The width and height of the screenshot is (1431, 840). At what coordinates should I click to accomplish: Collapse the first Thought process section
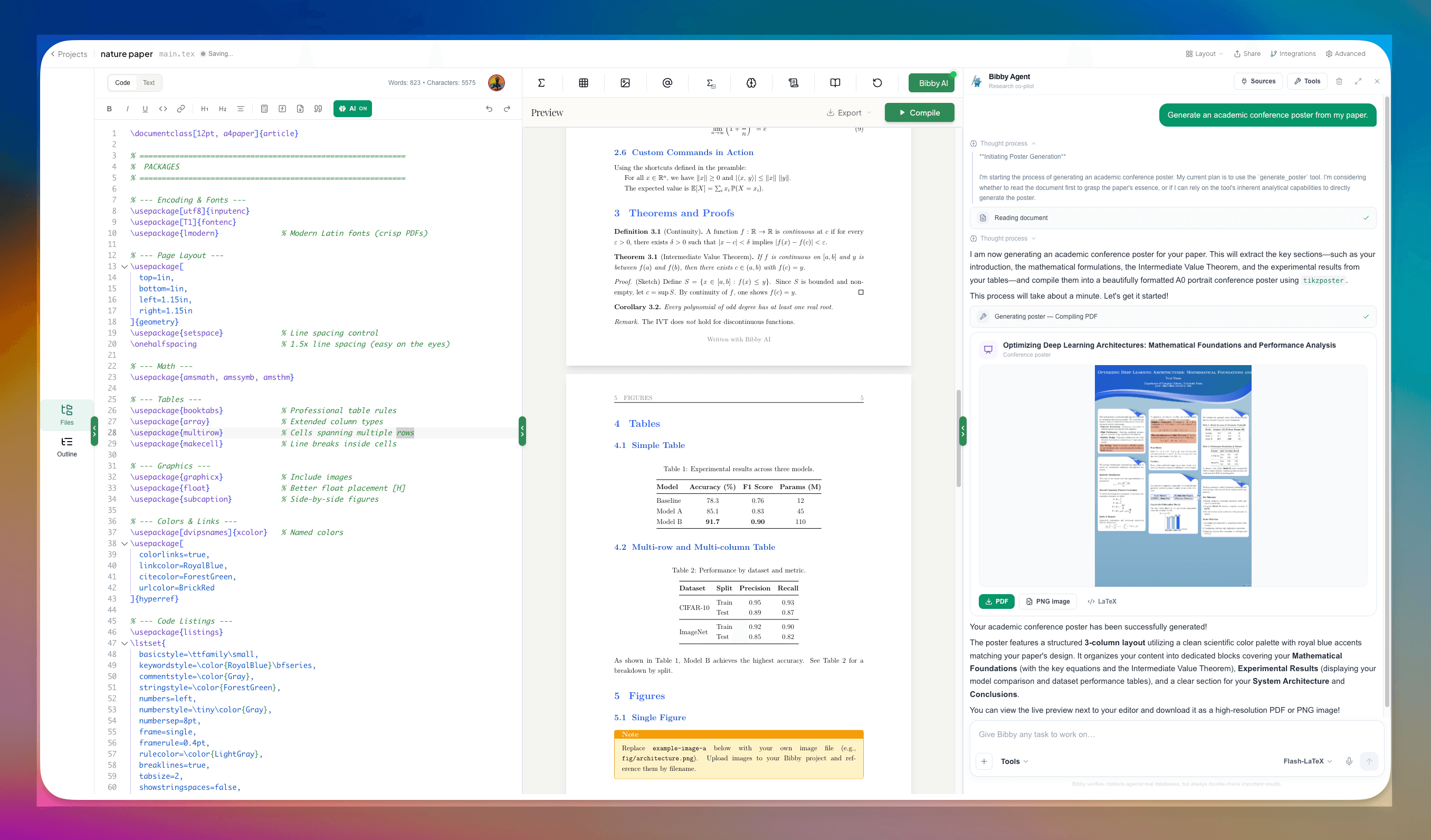pos(1004,144)
